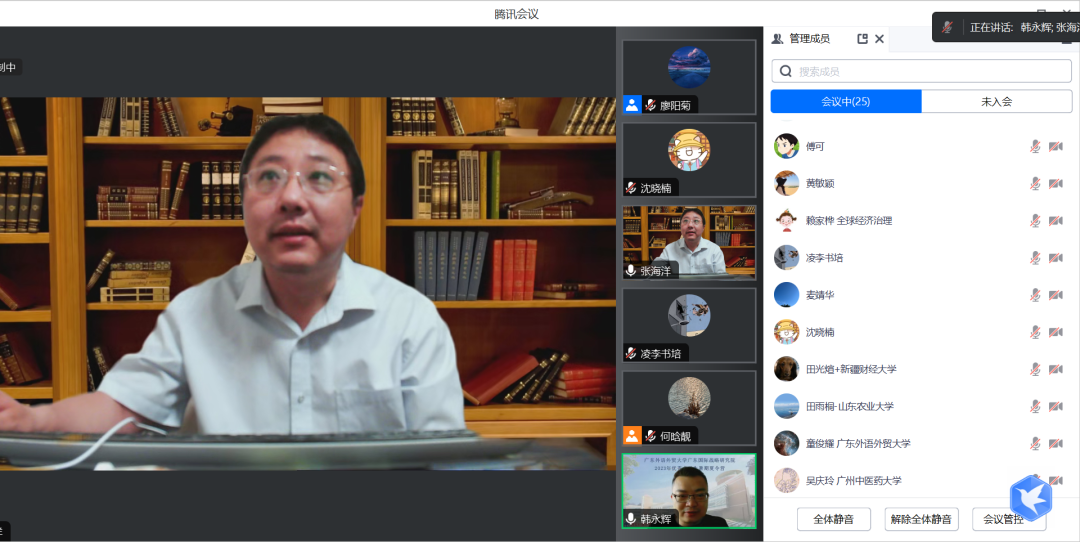The image size is (1080, 542).
Task: Switch to the 未入会 tab
Action: (996, 102)
